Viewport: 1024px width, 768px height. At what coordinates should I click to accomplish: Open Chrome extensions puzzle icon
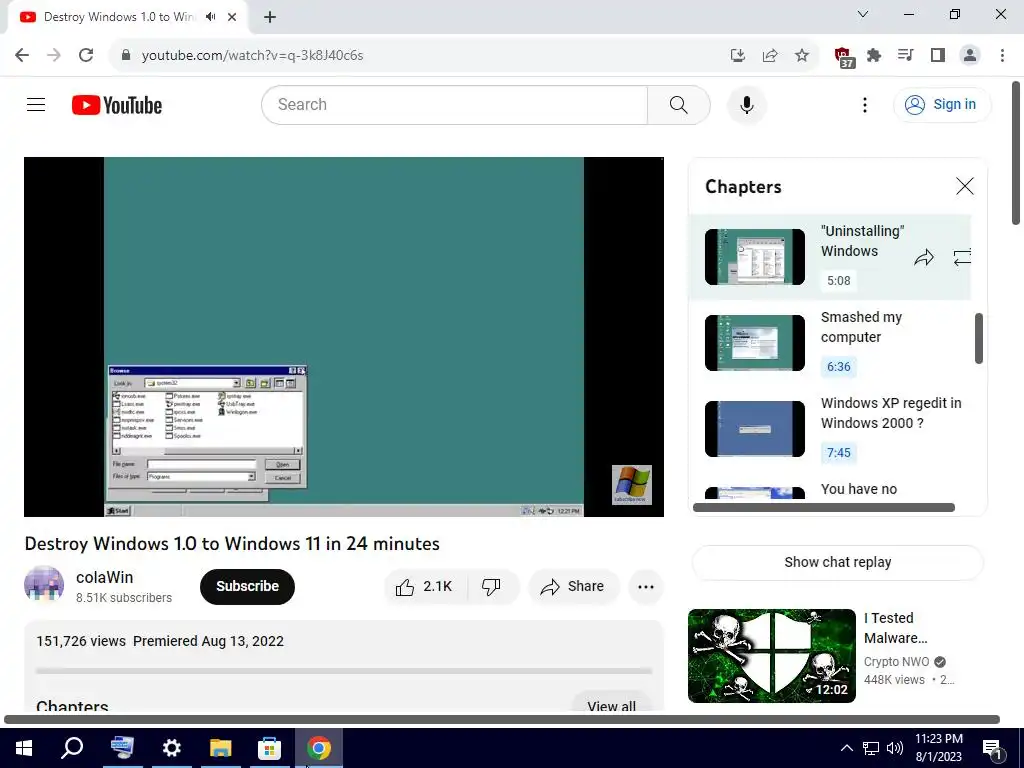coord(874,55)
